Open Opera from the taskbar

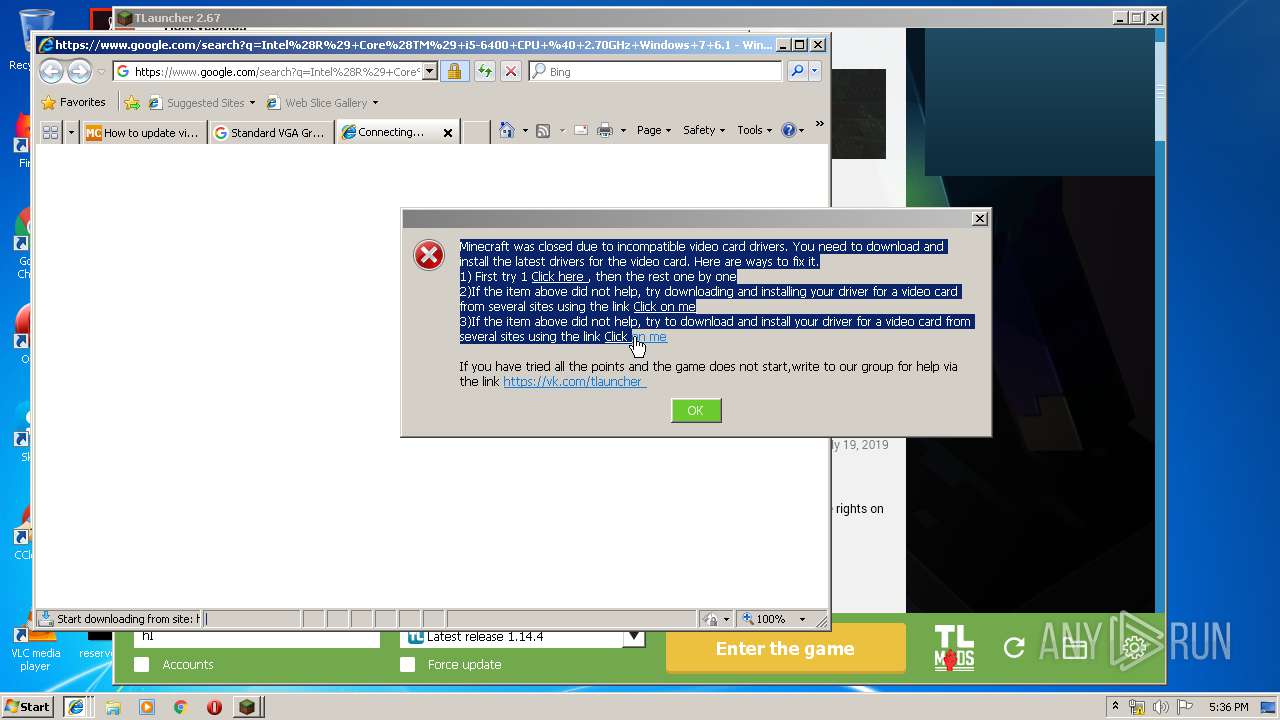(x=214, y=707)
